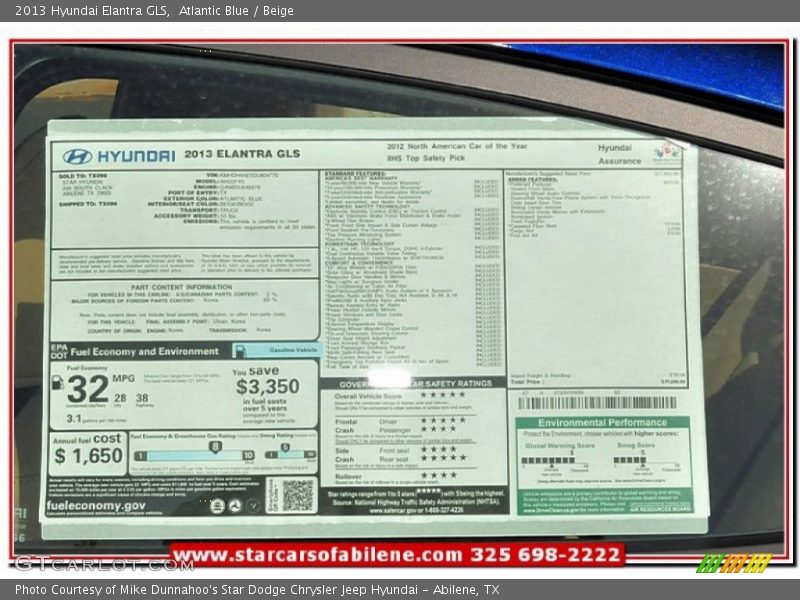Screen dimensions: 800x600
Task: Click the 'You save $3,350' amount
Action: tap(267, 386)
